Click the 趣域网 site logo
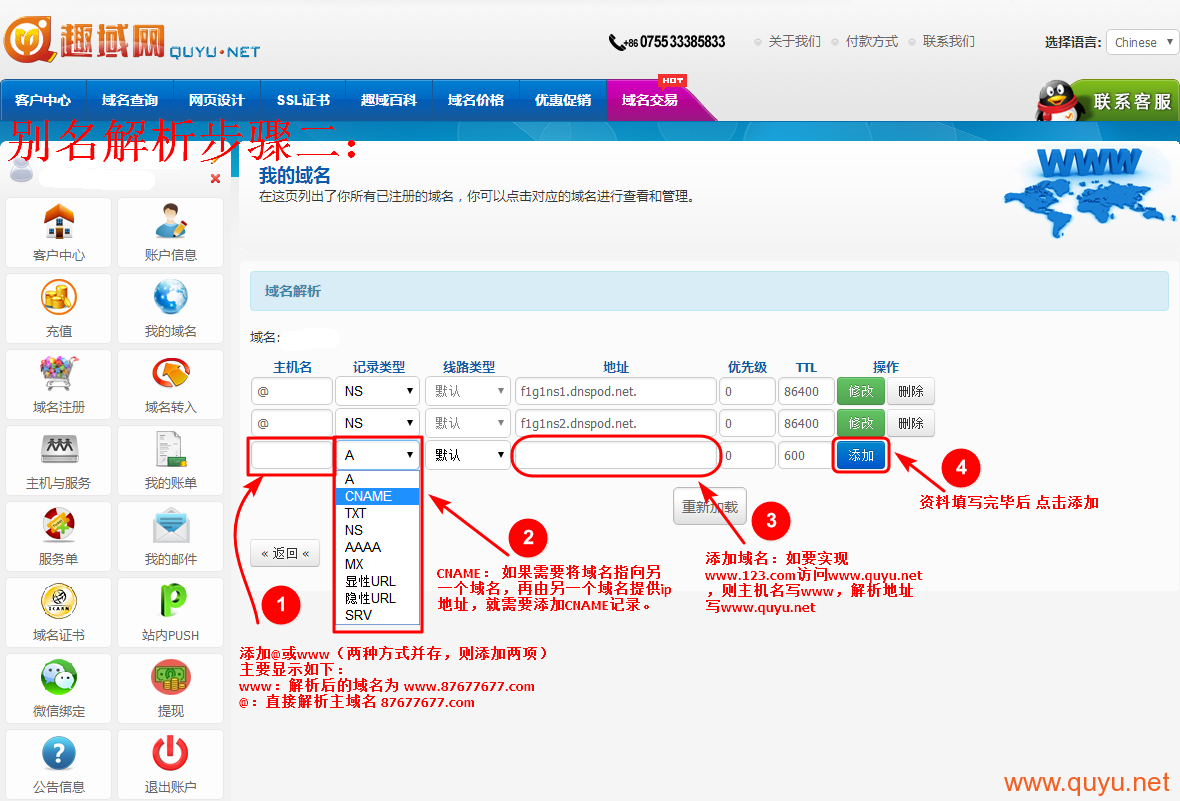 click(132, 38)
